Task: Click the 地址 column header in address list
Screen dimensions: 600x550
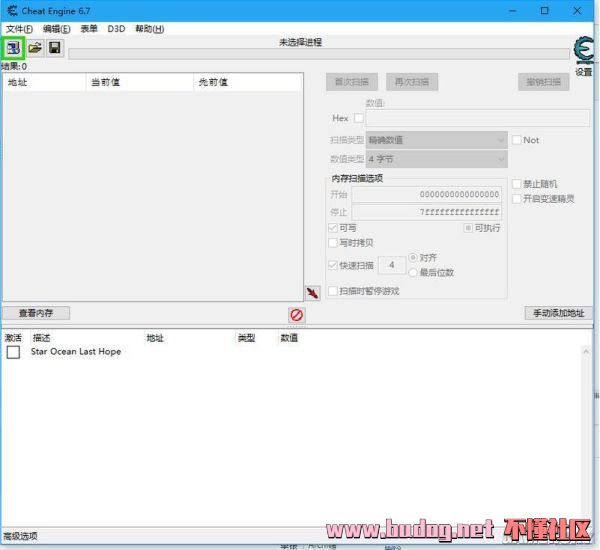Action: [155, 338]
